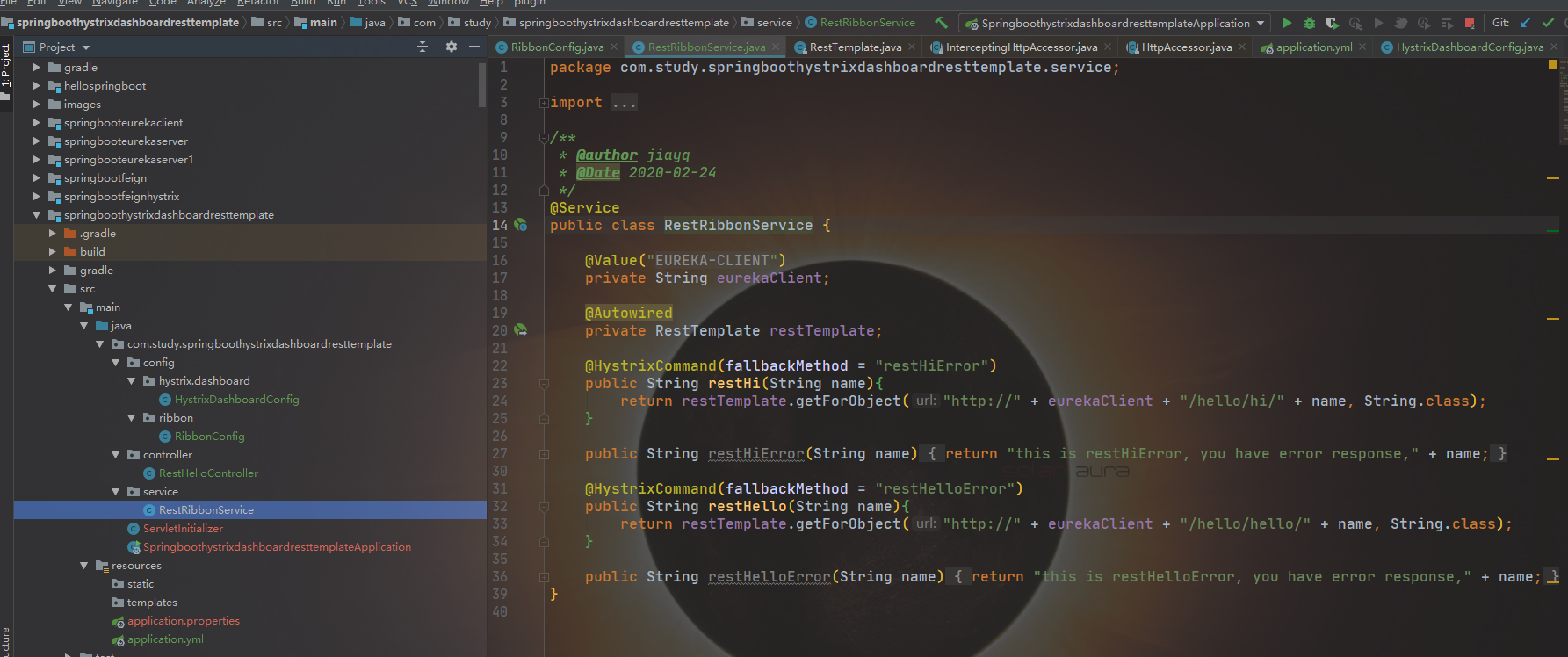Viewport: 1568px width, 657px height.
Task: Expand the hellospringboot module node
Action: (36, 85)
